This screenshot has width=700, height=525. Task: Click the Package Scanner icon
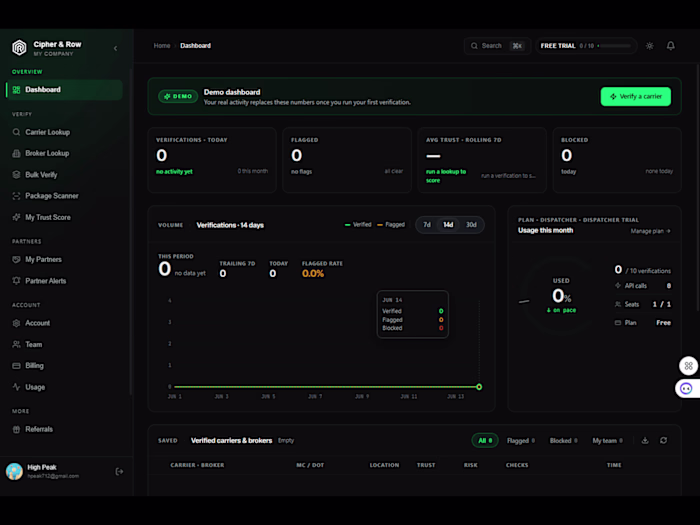coord(17,196)
